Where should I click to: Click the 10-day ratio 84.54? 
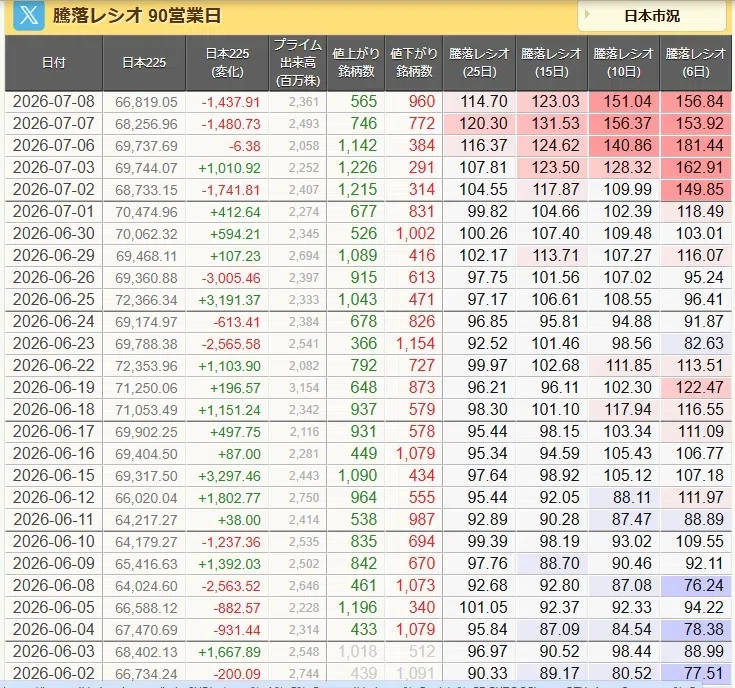631,629
